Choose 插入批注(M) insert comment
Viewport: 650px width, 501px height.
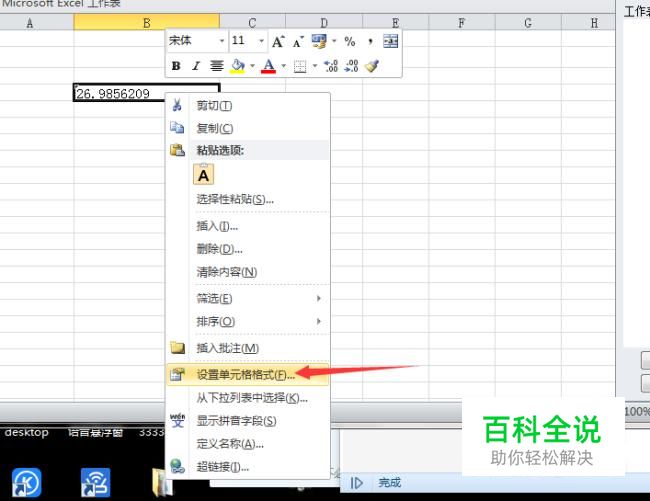pos(247,348)
